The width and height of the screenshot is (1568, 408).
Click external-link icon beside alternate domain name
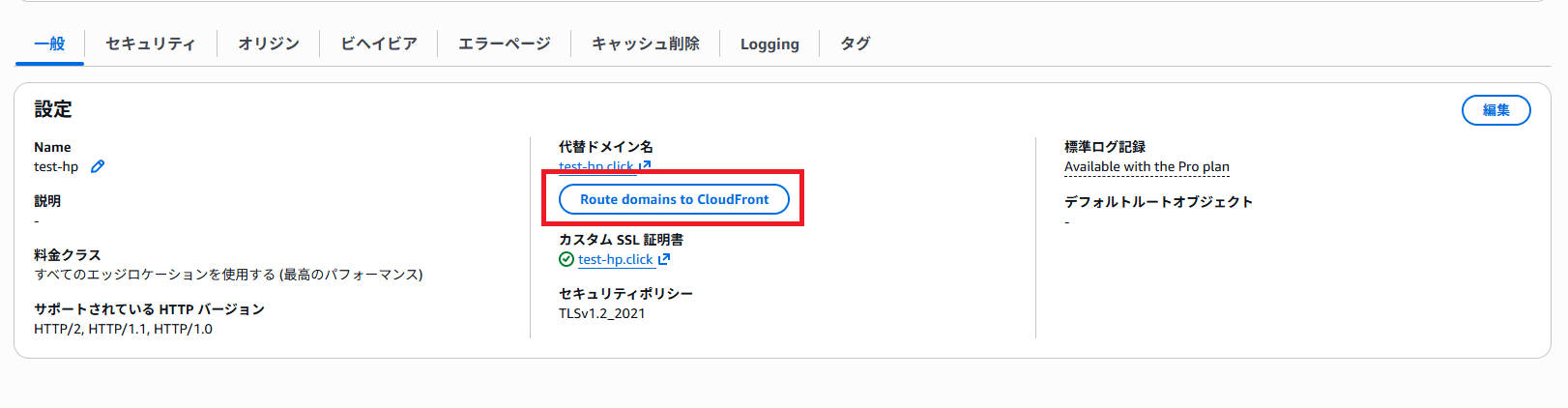point(645,166)
